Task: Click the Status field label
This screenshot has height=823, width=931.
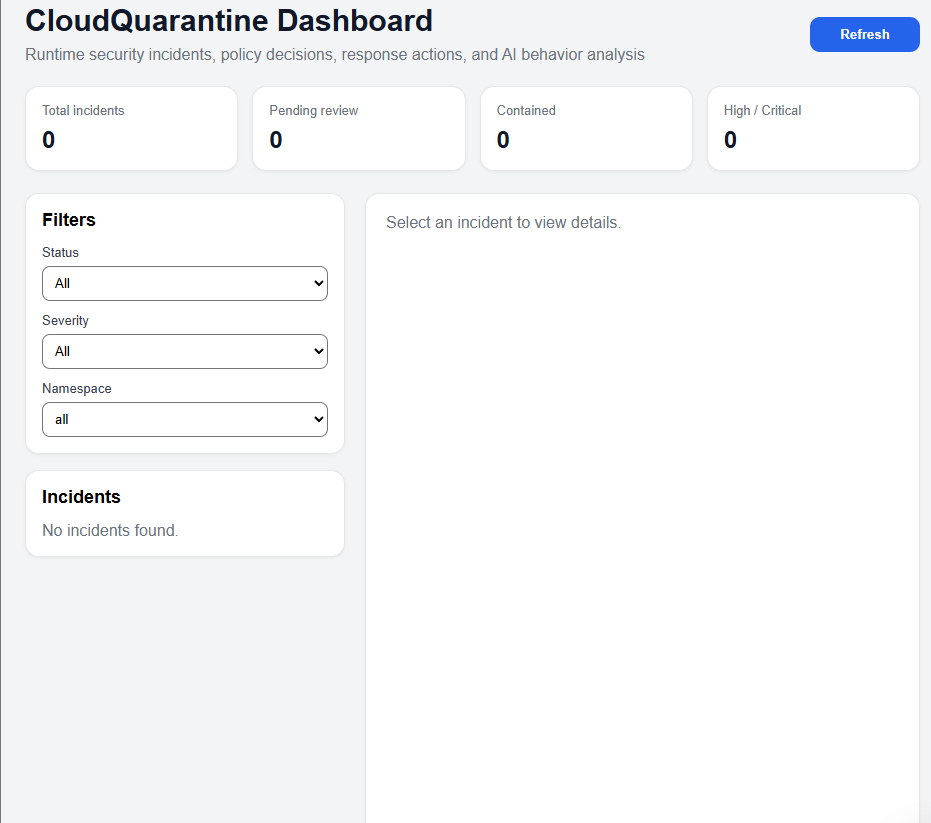Action: tap(60, 252)
